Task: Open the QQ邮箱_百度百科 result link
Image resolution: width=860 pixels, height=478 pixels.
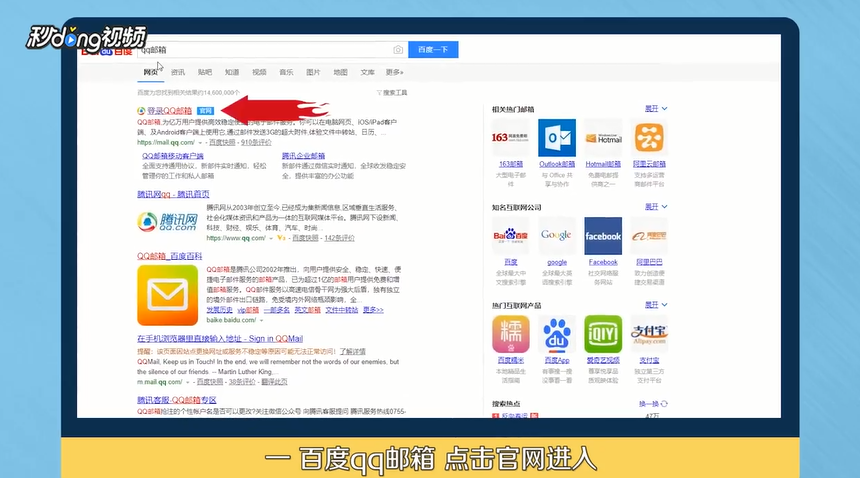Action: tap(169, 256)
